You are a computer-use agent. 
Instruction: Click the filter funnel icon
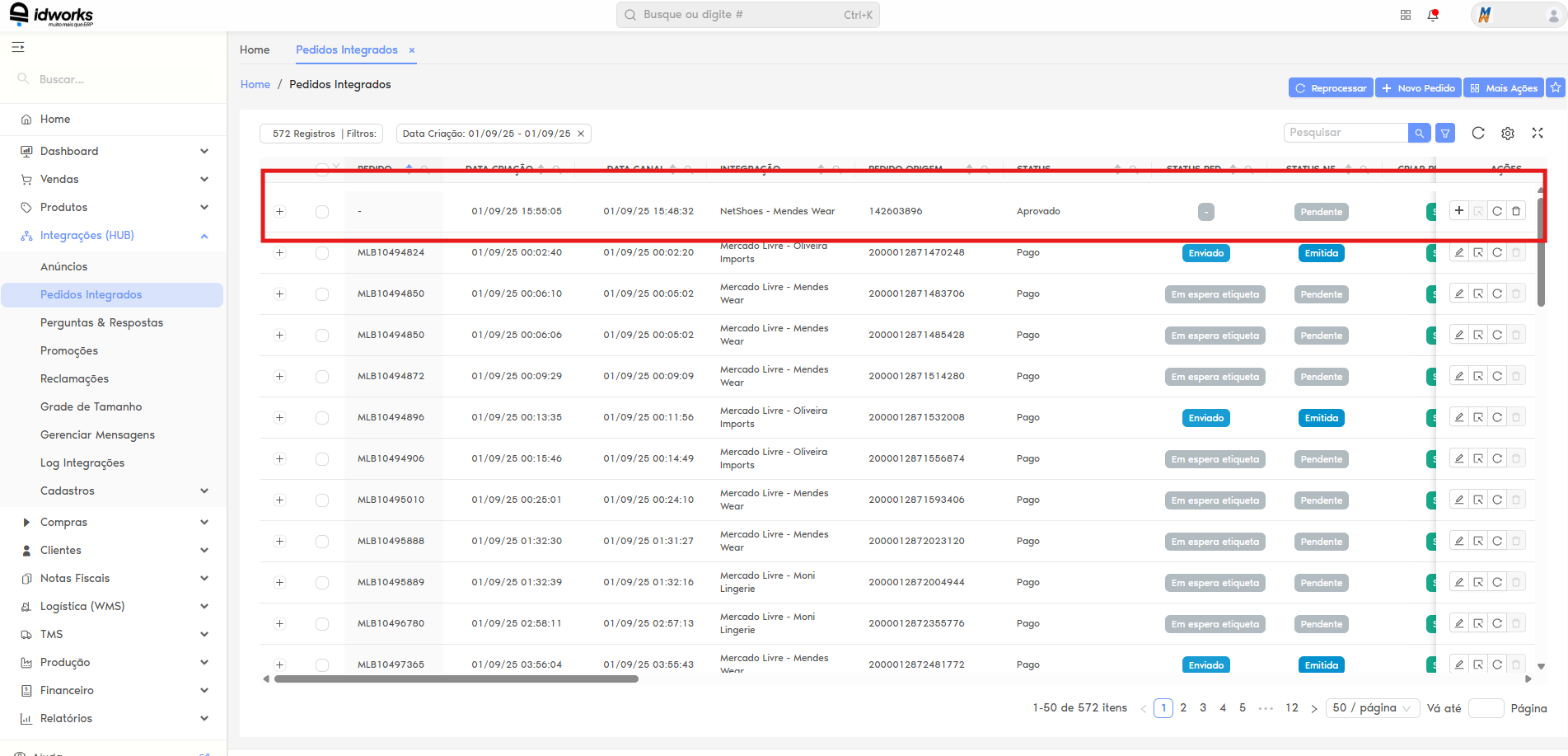(1445, 133)
